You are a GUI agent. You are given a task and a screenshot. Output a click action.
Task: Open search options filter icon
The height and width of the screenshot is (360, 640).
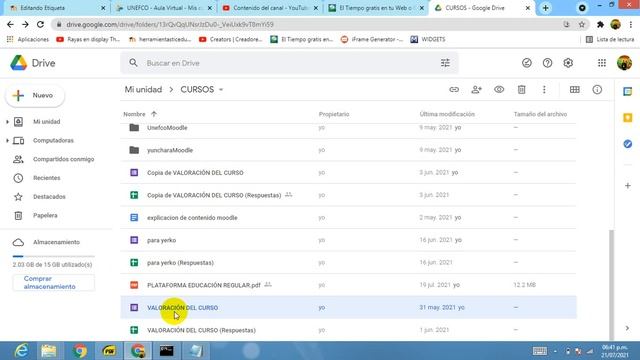(x=445, y=63)
